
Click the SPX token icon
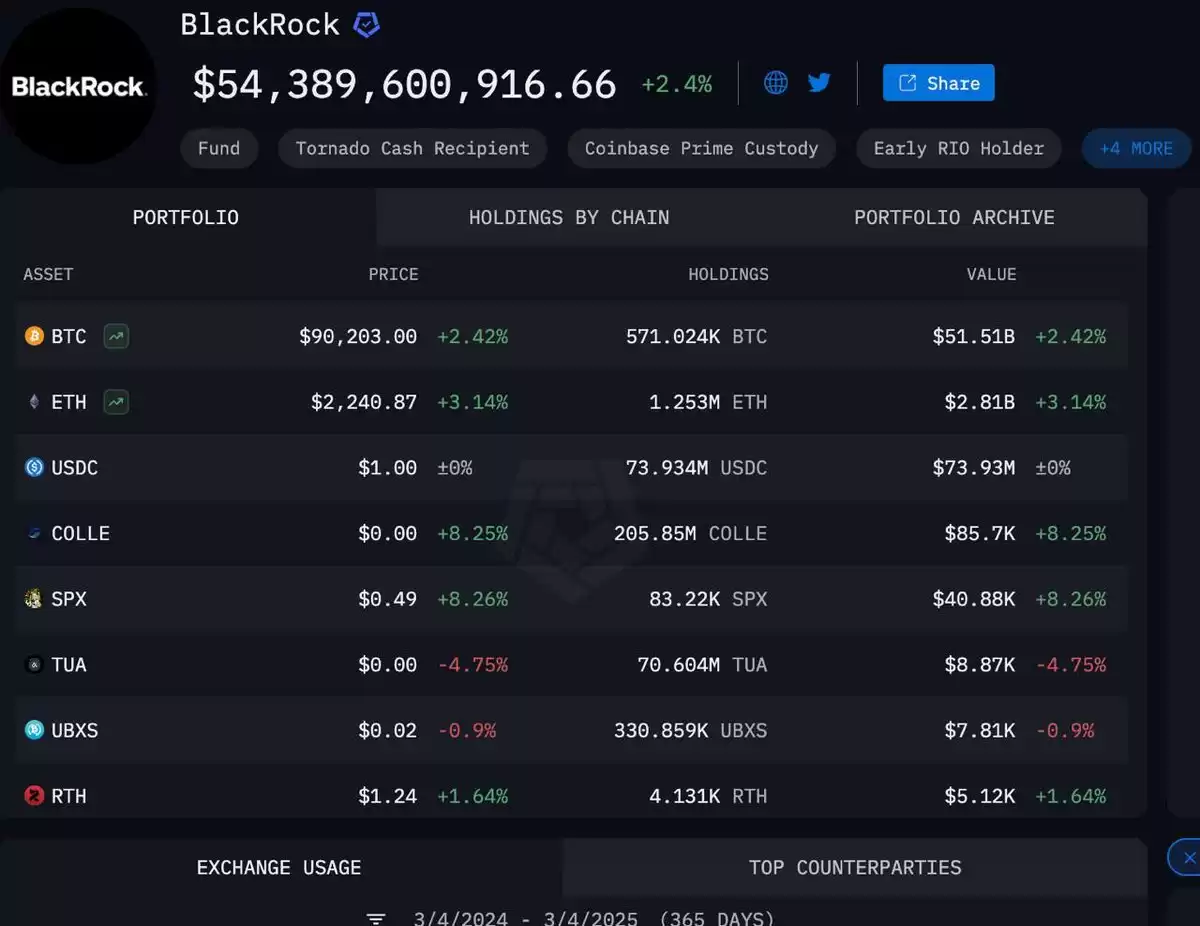35,599
